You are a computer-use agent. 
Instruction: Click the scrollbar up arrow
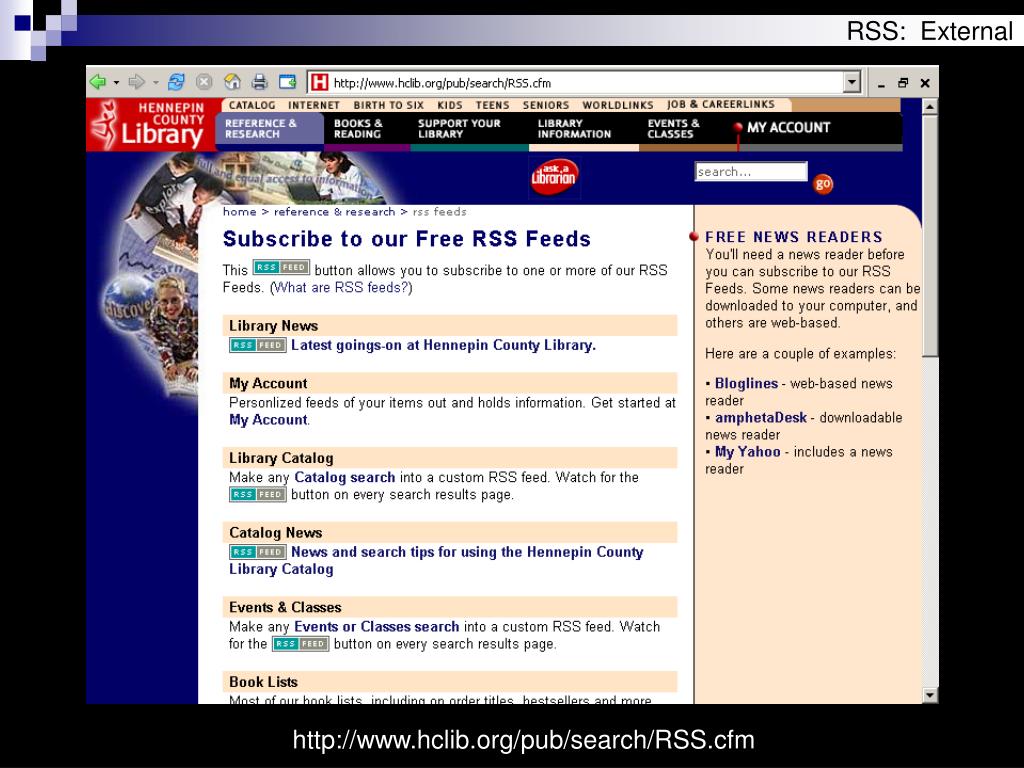point(930,106)
